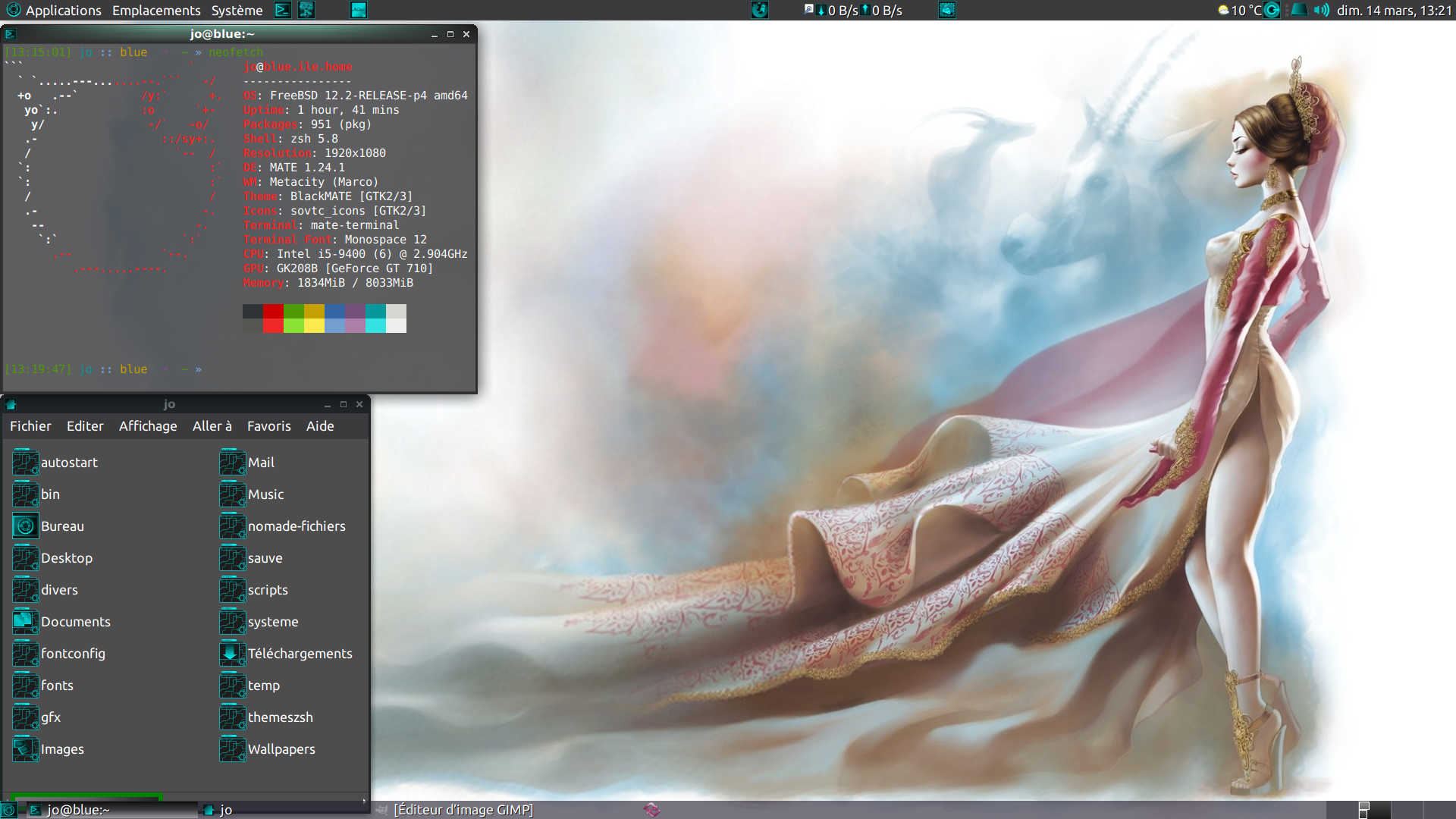Open the Emplacements panel menu
The width and height of the screenshot is (1456, 819).
(x=156, y=10)
